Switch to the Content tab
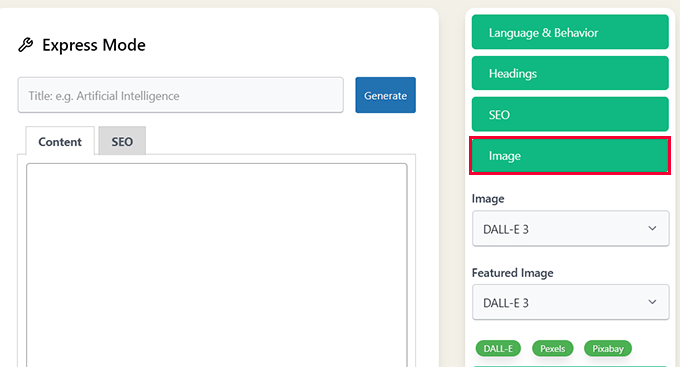Image resolution: width=680 pixels, height=367 pixels. pyautogui.click(x=60, y=141)
